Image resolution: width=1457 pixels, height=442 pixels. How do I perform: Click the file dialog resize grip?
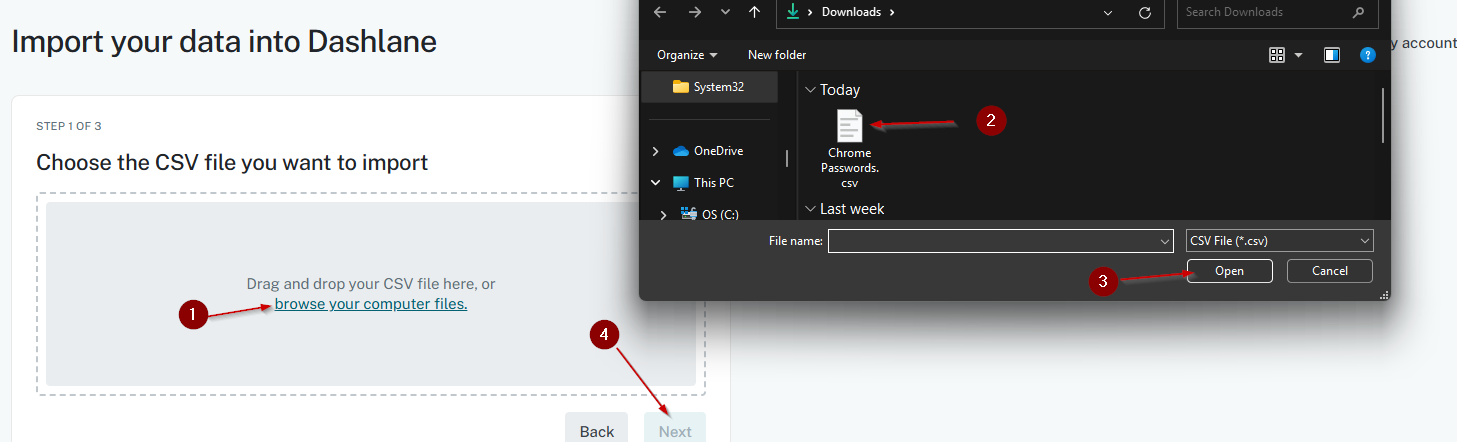(x=1385, y=295)
